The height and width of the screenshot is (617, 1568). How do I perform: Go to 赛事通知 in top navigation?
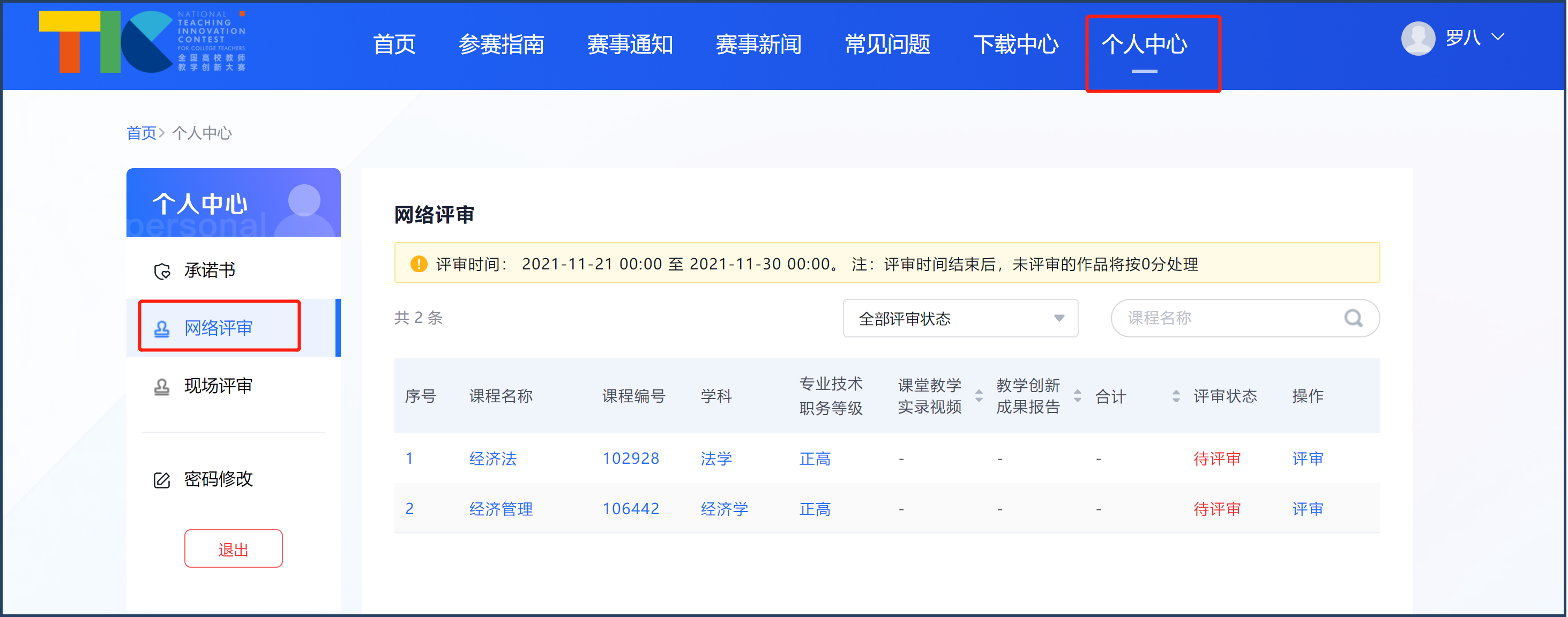(629, 44)
